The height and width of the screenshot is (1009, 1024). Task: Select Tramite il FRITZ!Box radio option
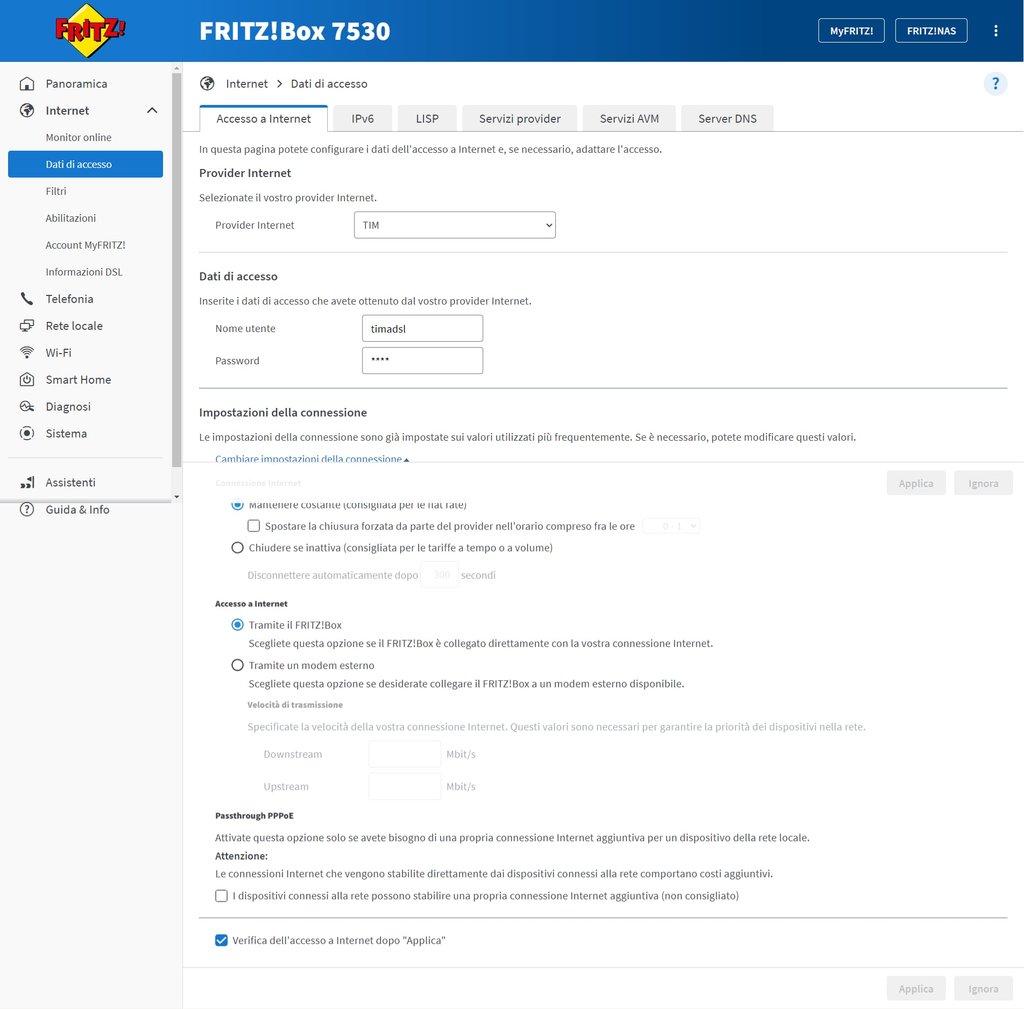(x=238, y=625)
